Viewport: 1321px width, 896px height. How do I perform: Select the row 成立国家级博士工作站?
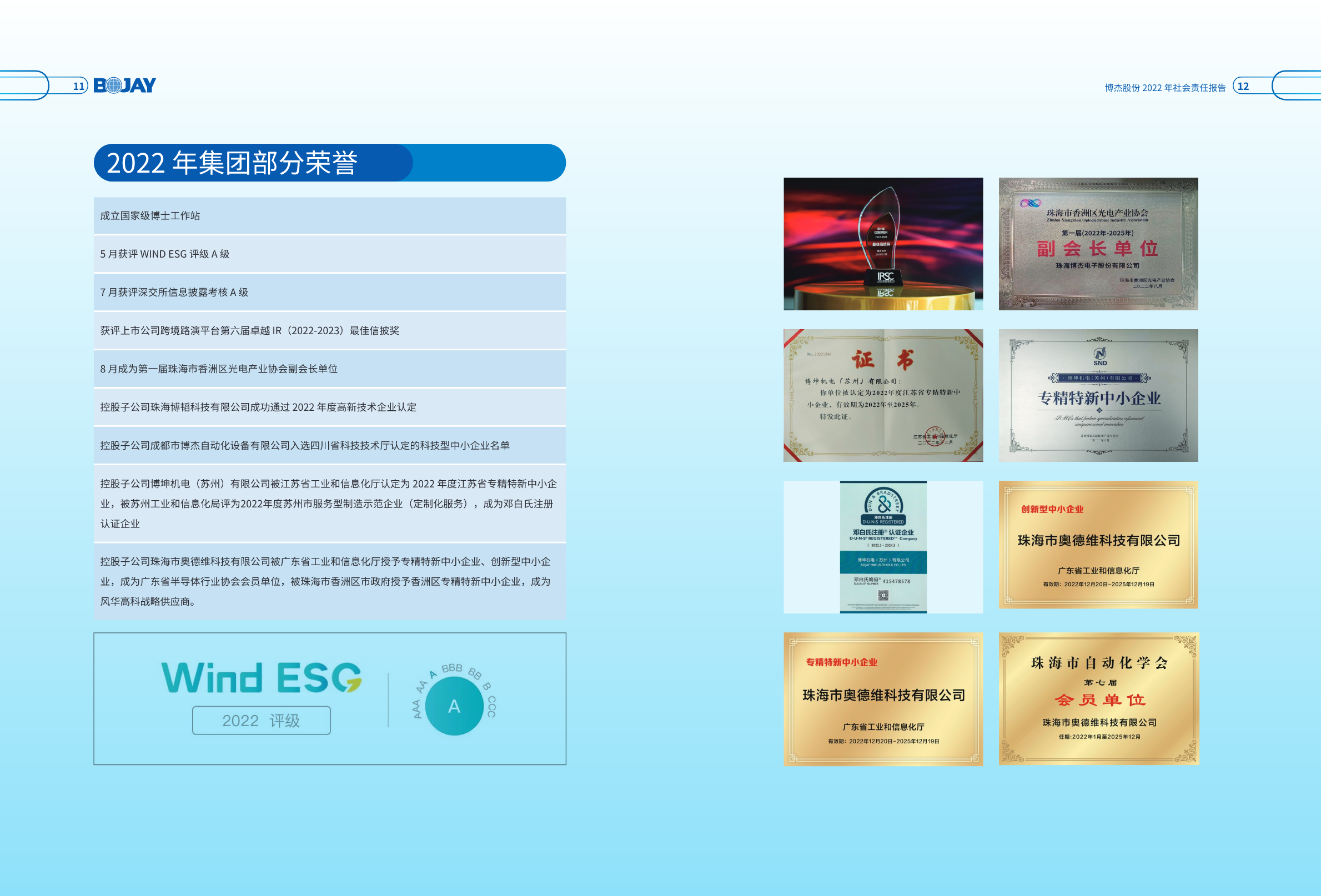(x=330, y=215)
